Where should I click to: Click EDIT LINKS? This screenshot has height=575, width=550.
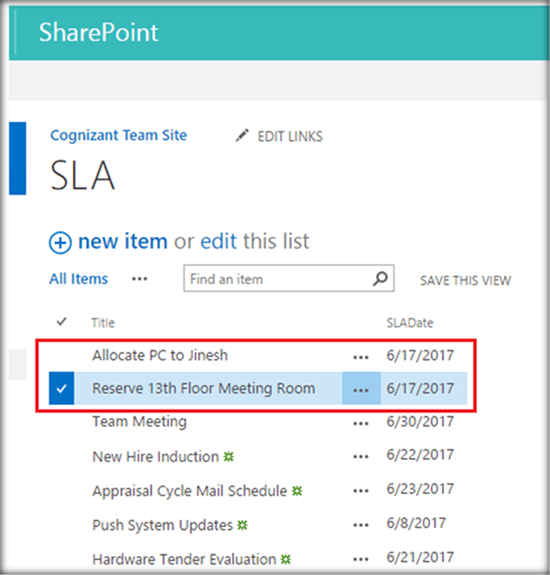(290, 136)
